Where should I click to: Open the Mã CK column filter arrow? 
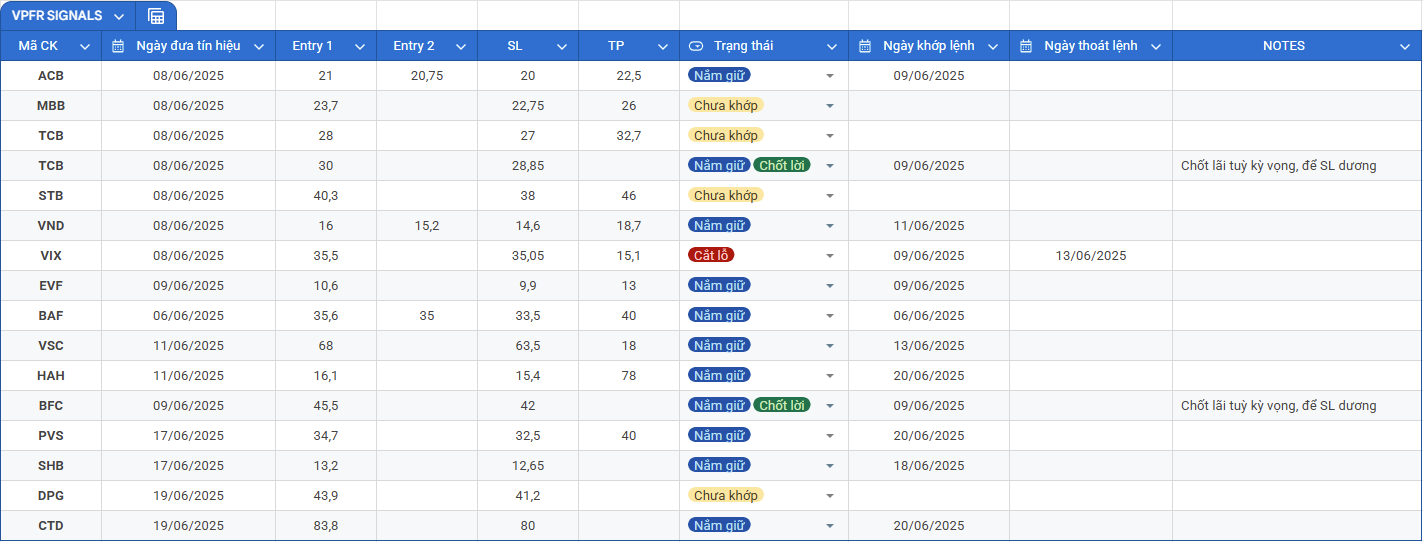click(85, 46)
